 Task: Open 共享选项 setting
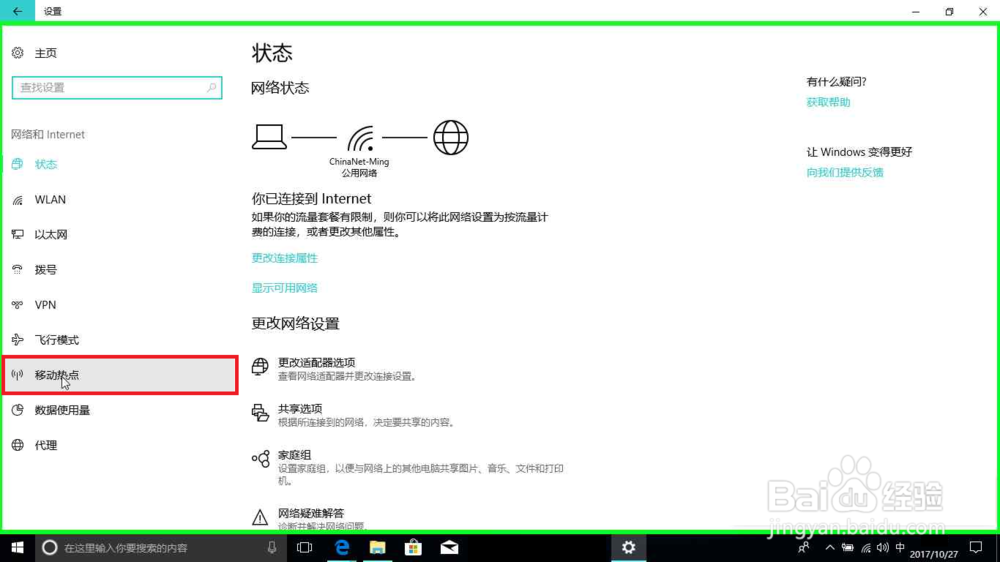(x=353, y=414)
